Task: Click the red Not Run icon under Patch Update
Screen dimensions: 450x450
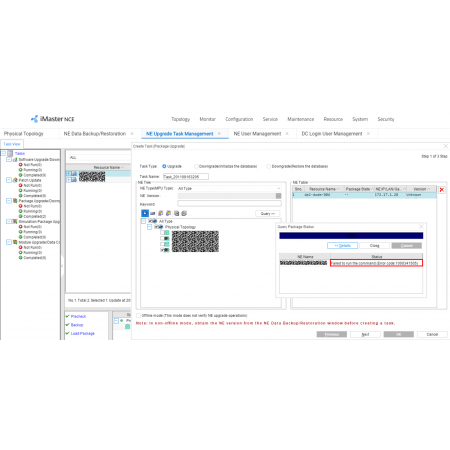Action: click(20, 185)
